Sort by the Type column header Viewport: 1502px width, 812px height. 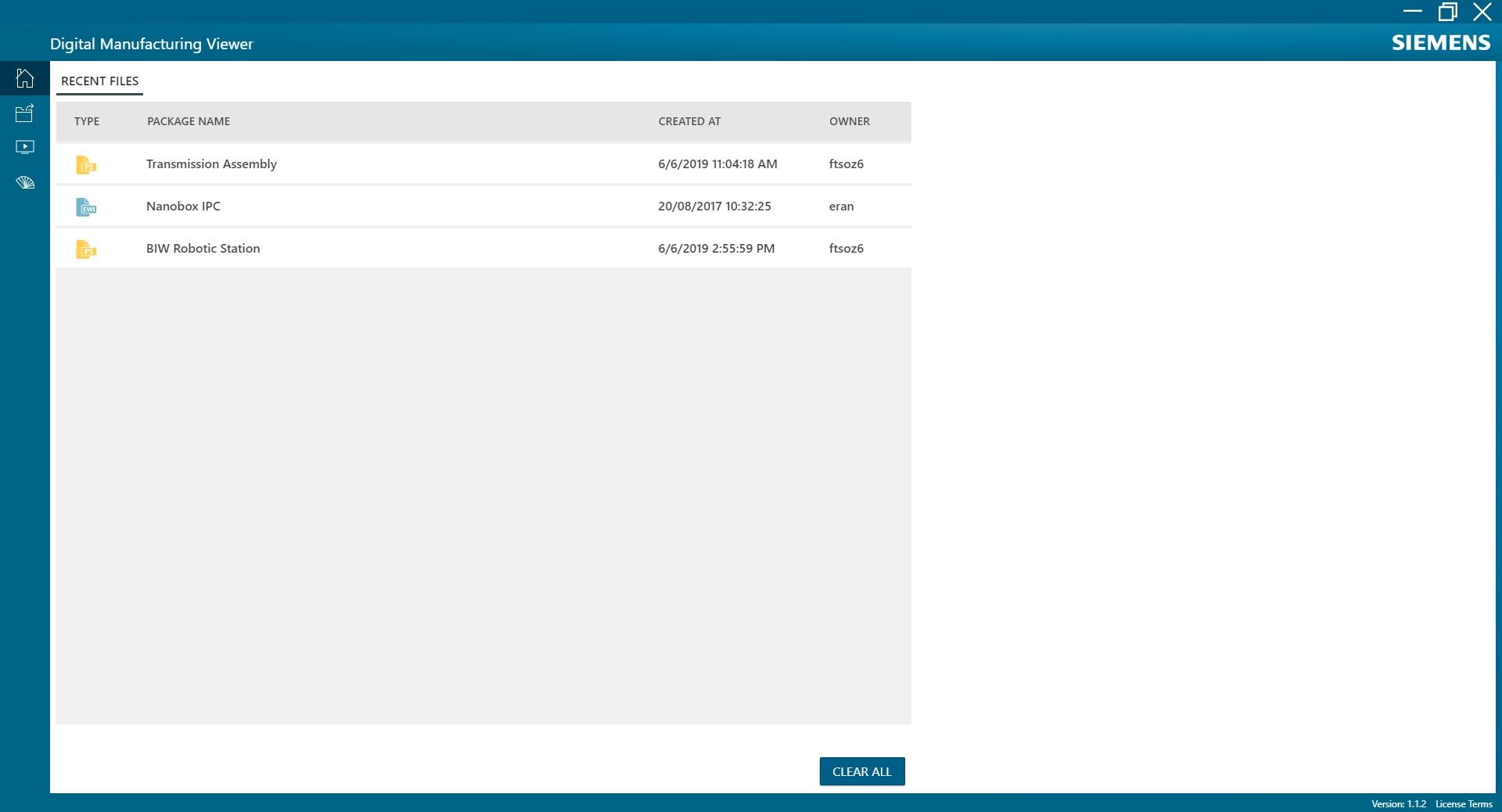pyautogui.click(x=87, y=121)
